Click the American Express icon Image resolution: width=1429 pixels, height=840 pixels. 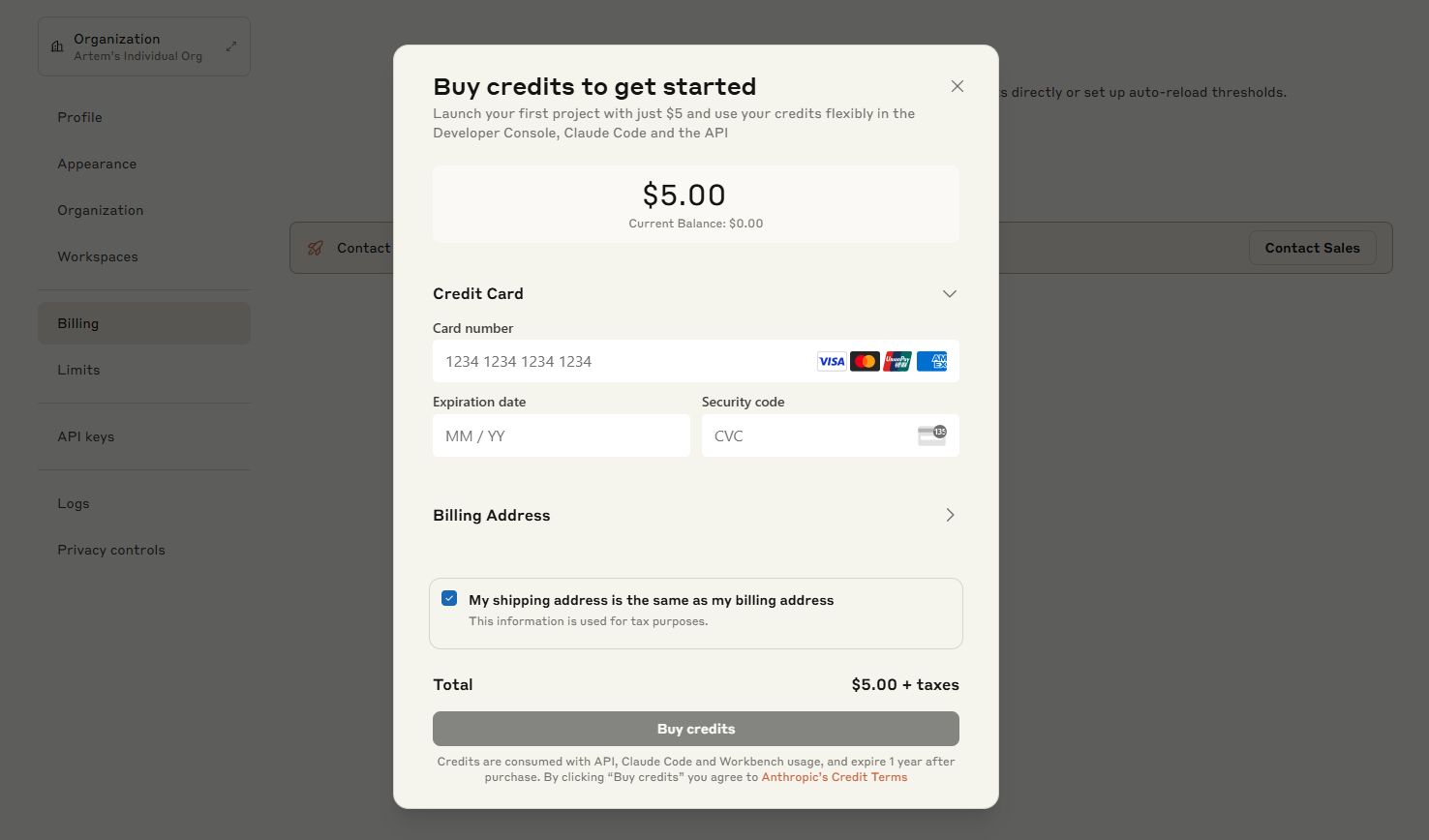931,362
